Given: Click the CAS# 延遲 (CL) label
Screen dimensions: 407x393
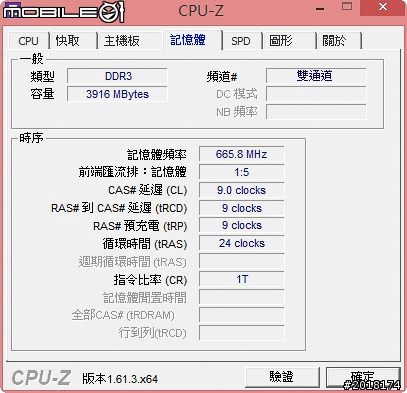Looking at the screenshot, I should point(148,190).
